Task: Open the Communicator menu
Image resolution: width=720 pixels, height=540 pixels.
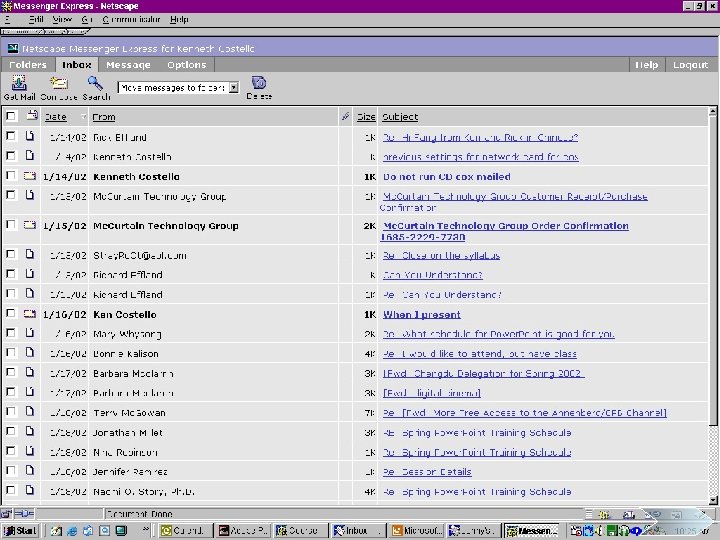Action: (133, 19)
